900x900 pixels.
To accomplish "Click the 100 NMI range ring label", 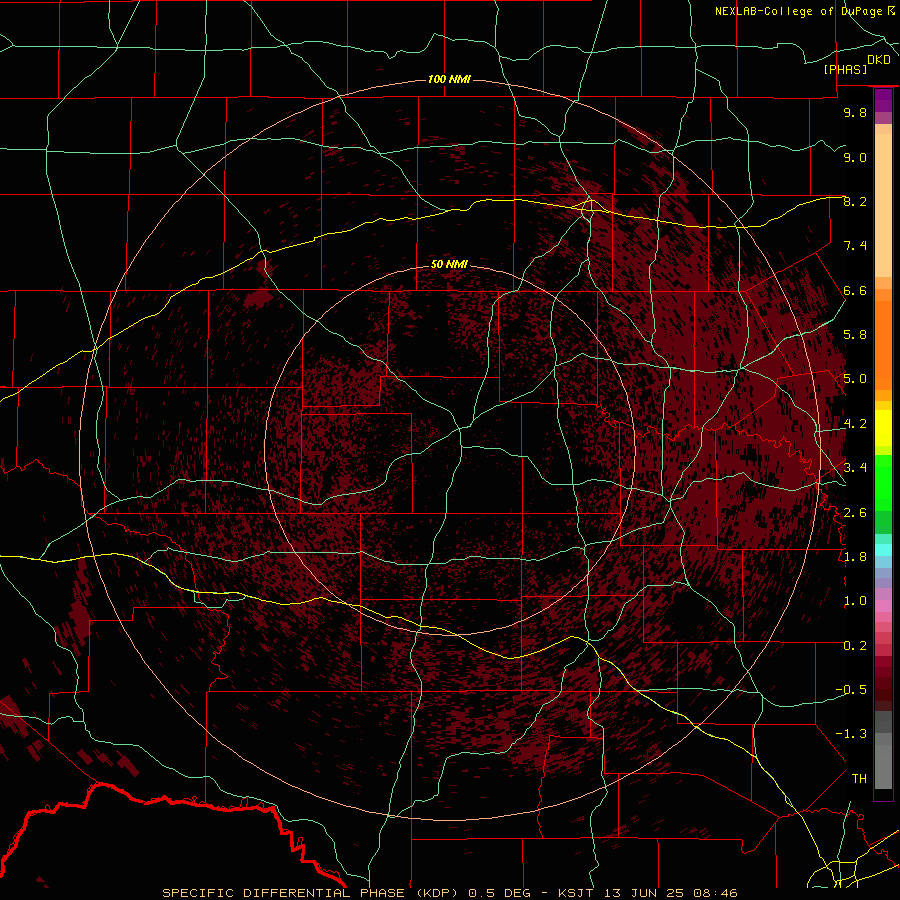I will coord(449,79).
